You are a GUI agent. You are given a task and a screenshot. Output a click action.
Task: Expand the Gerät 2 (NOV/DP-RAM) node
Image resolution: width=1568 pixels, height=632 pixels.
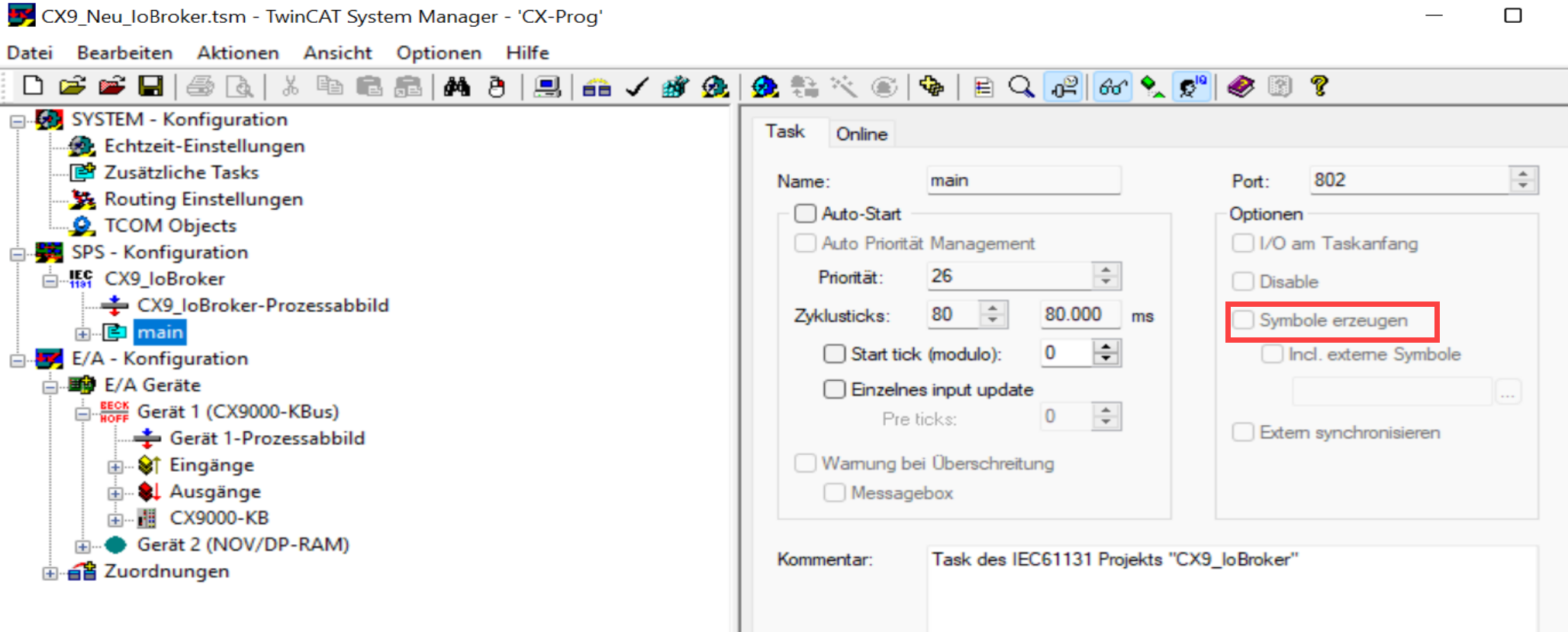tap(82, 546)
